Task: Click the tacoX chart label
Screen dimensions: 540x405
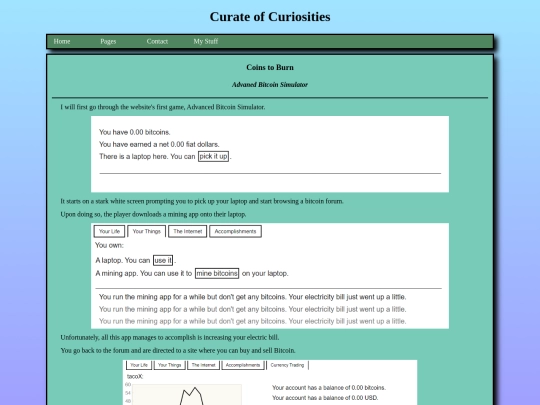Action: (135, 376)
